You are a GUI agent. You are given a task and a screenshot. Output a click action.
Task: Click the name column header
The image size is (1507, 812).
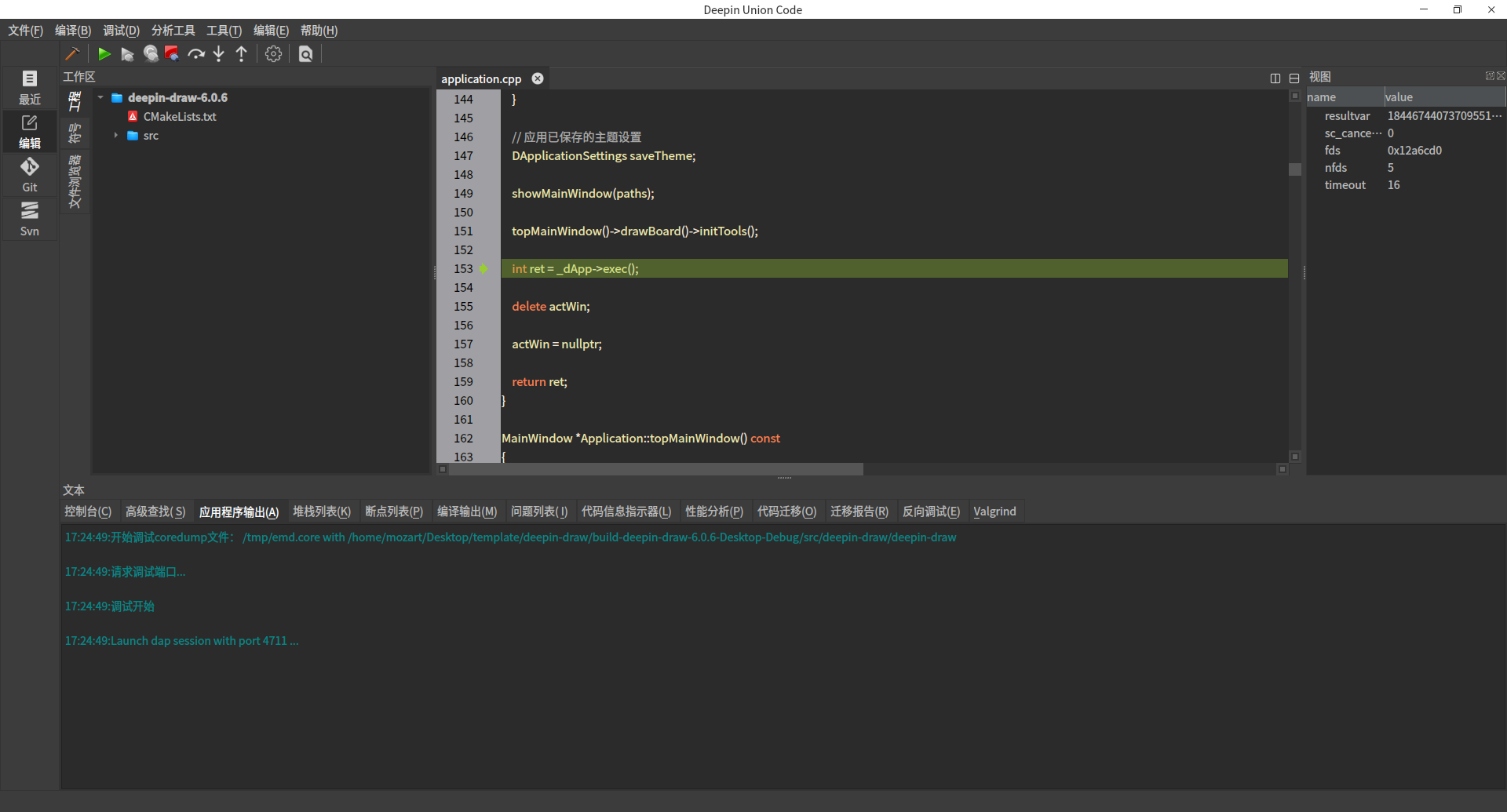1345,97
